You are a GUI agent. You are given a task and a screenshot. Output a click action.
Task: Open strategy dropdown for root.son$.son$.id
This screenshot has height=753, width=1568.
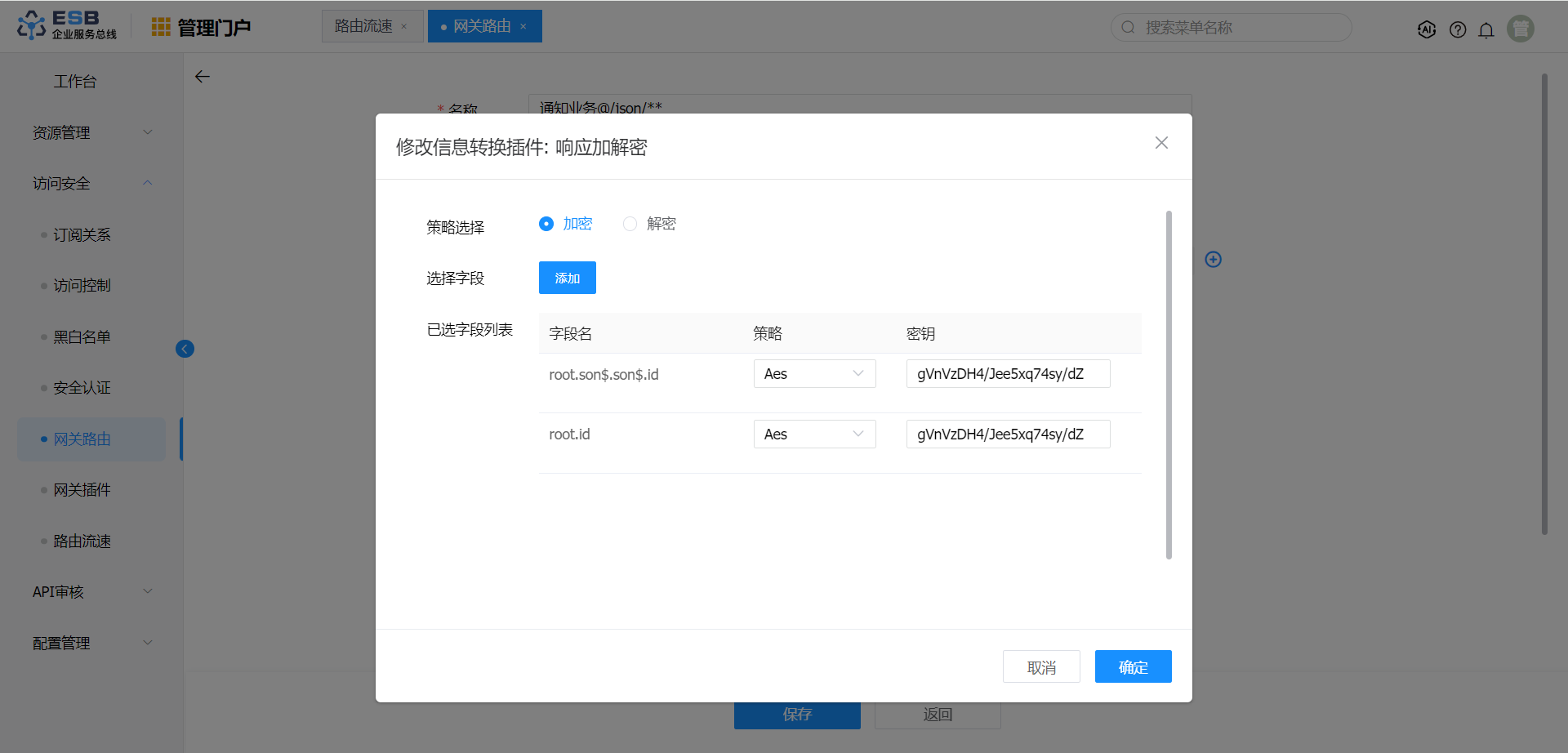814,374
